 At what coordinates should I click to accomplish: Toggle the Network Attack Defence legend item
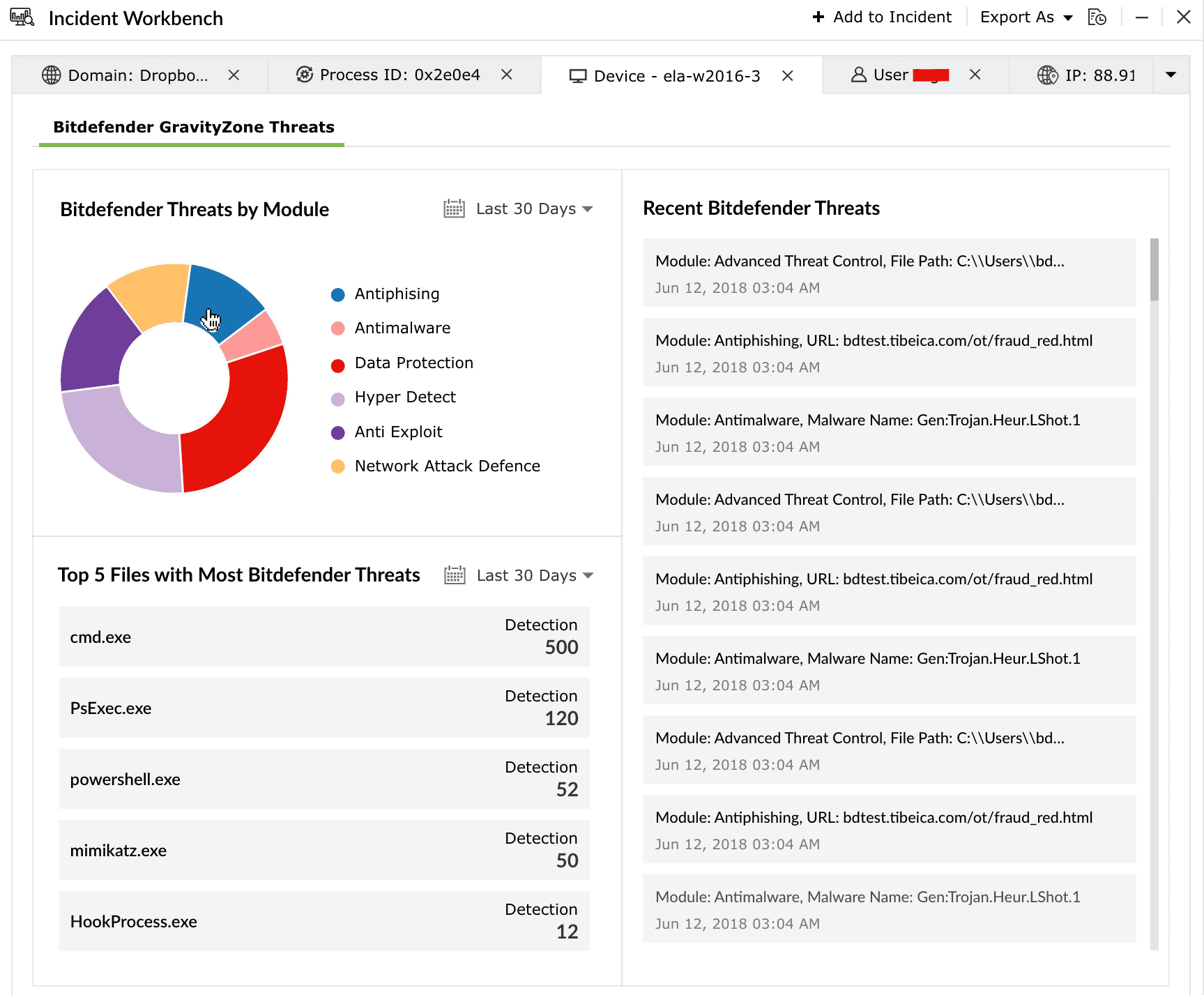tap(435, 466)
